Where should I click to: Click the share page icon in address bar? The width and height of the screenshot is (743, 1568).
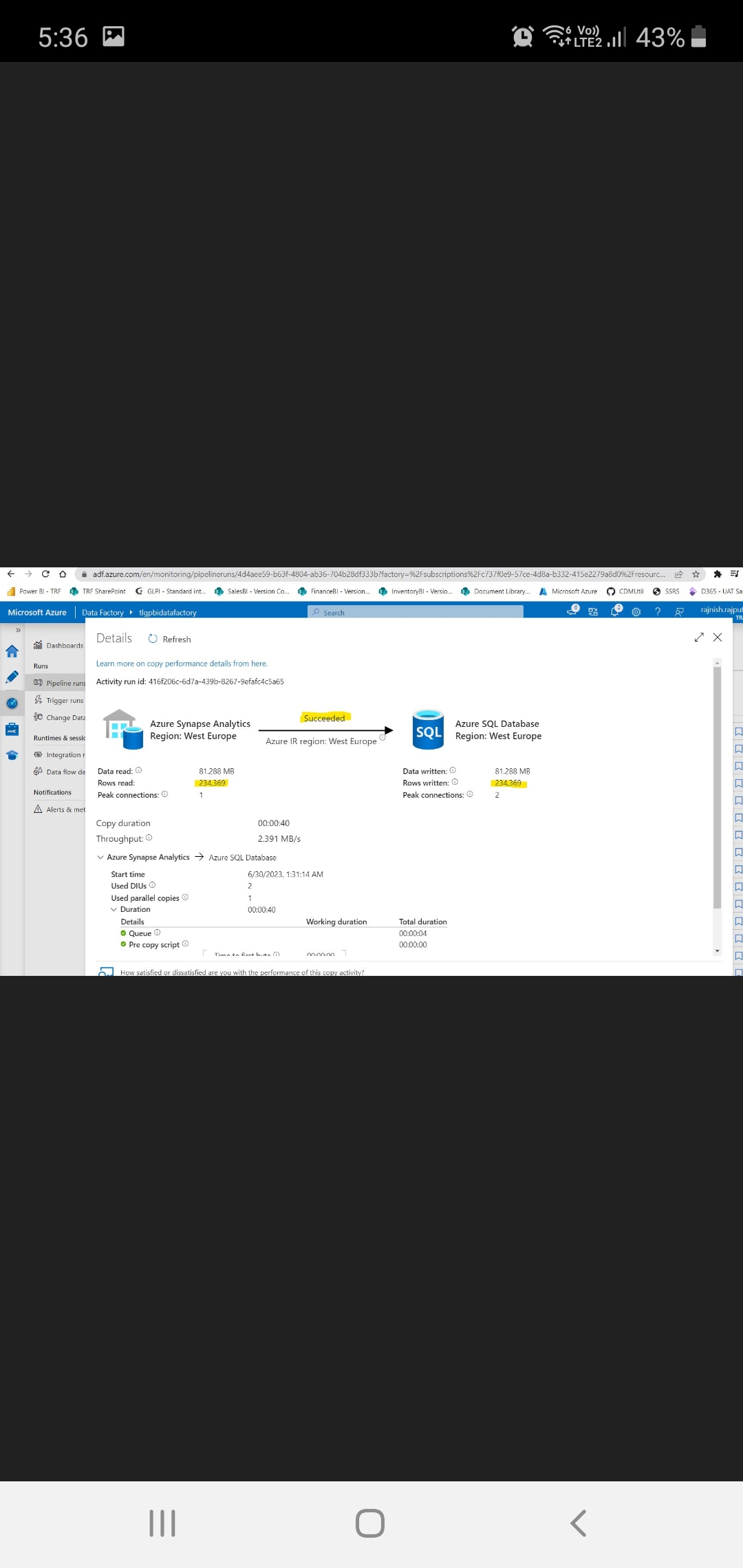tap(678, 574)
